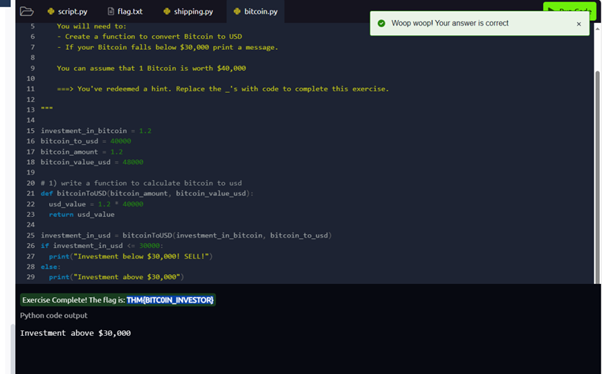Screen dimensions: 602x374
Task: Click the if investment_in_usd condition line
Action: (102, 245)
